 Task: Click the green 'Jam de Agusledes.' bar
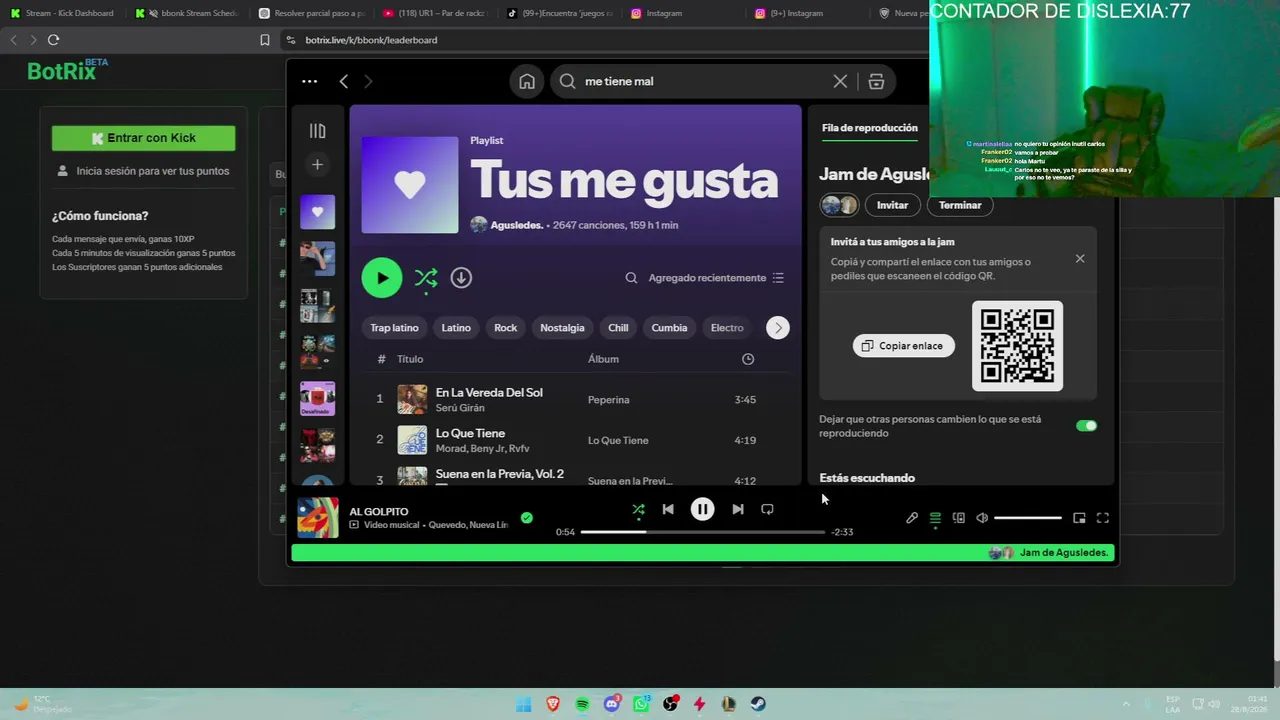(702, 553)
